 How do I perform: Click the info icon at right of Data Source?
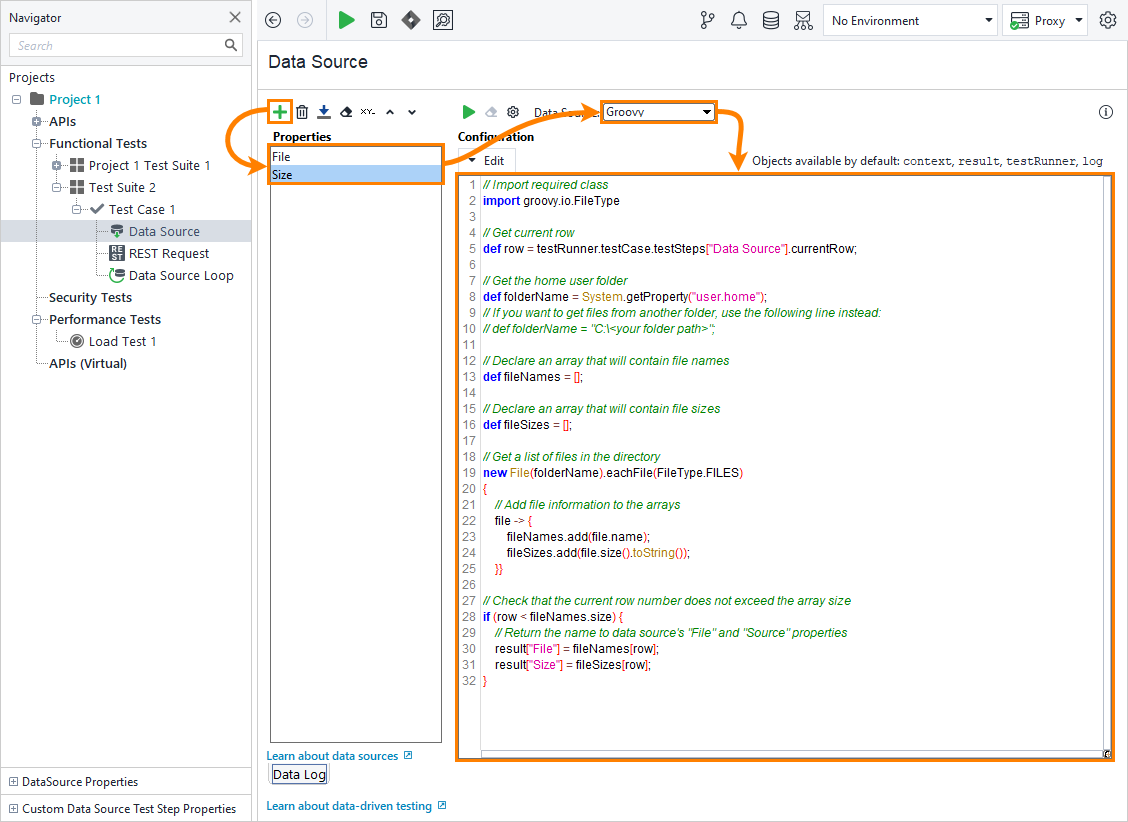(1106, 112)
